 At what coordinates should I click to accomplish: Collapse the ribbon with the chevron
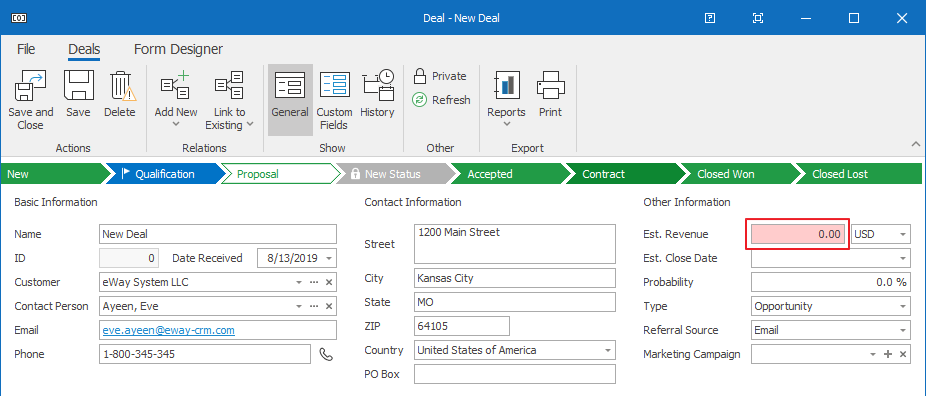[916, 144]
